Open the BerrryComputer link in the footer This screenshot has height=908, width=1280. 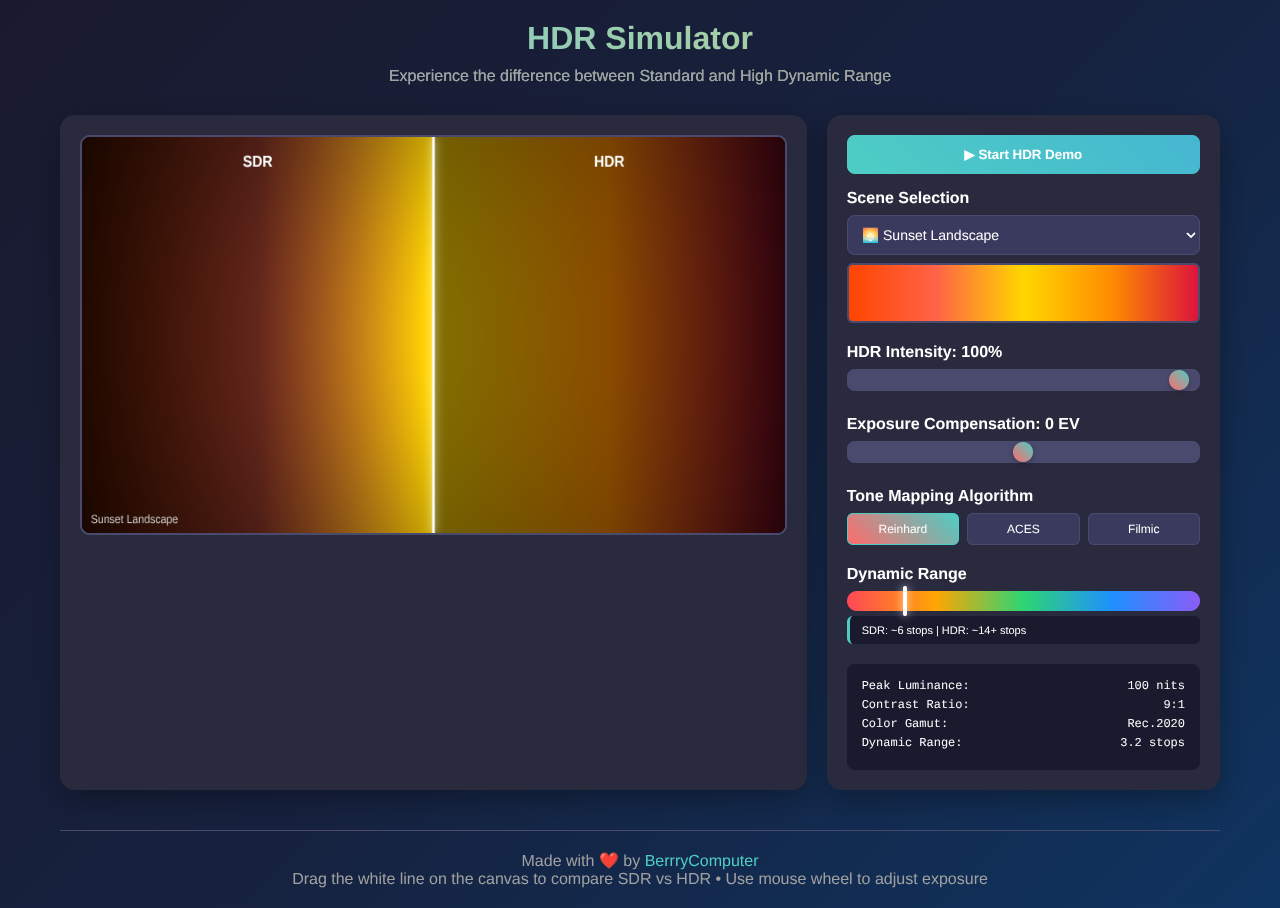click(x=701, y=860)
